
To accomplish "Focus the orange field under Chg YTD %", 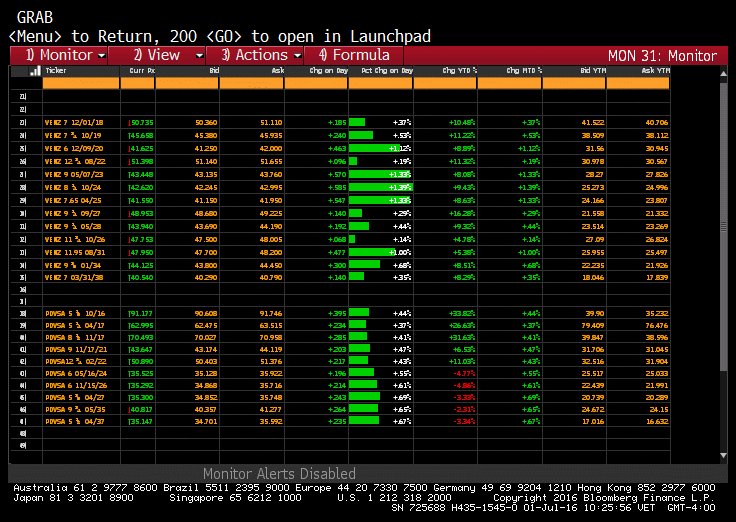I will [445, 84].
